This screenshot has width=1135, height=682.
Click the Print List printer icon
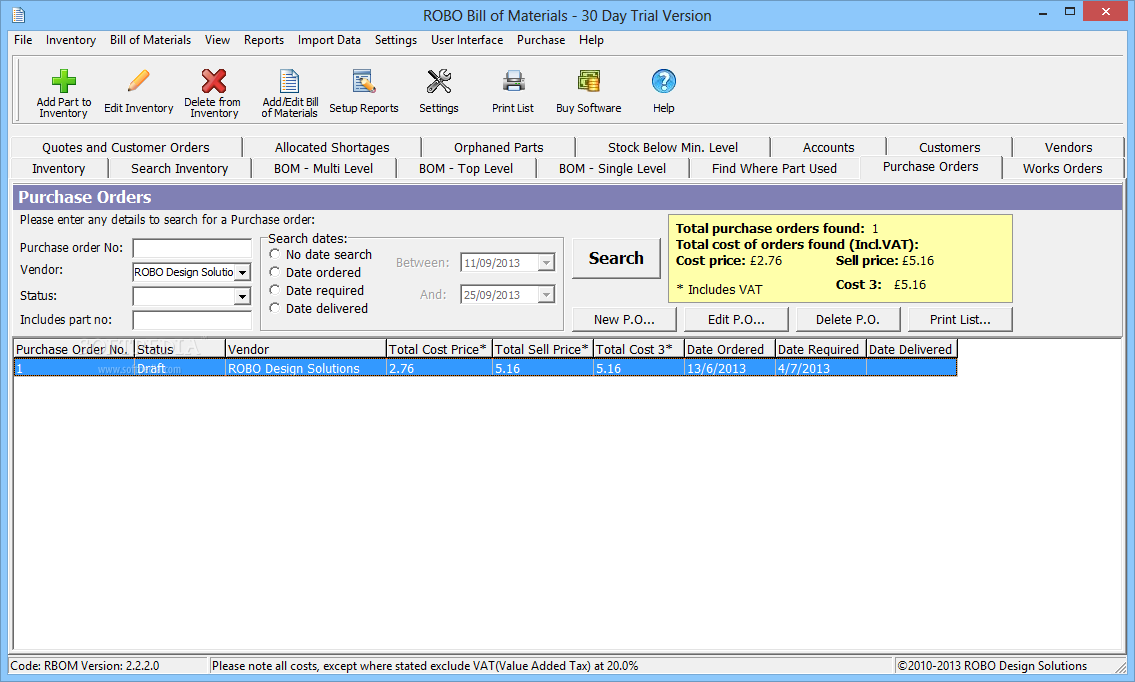tap(514, 81)
